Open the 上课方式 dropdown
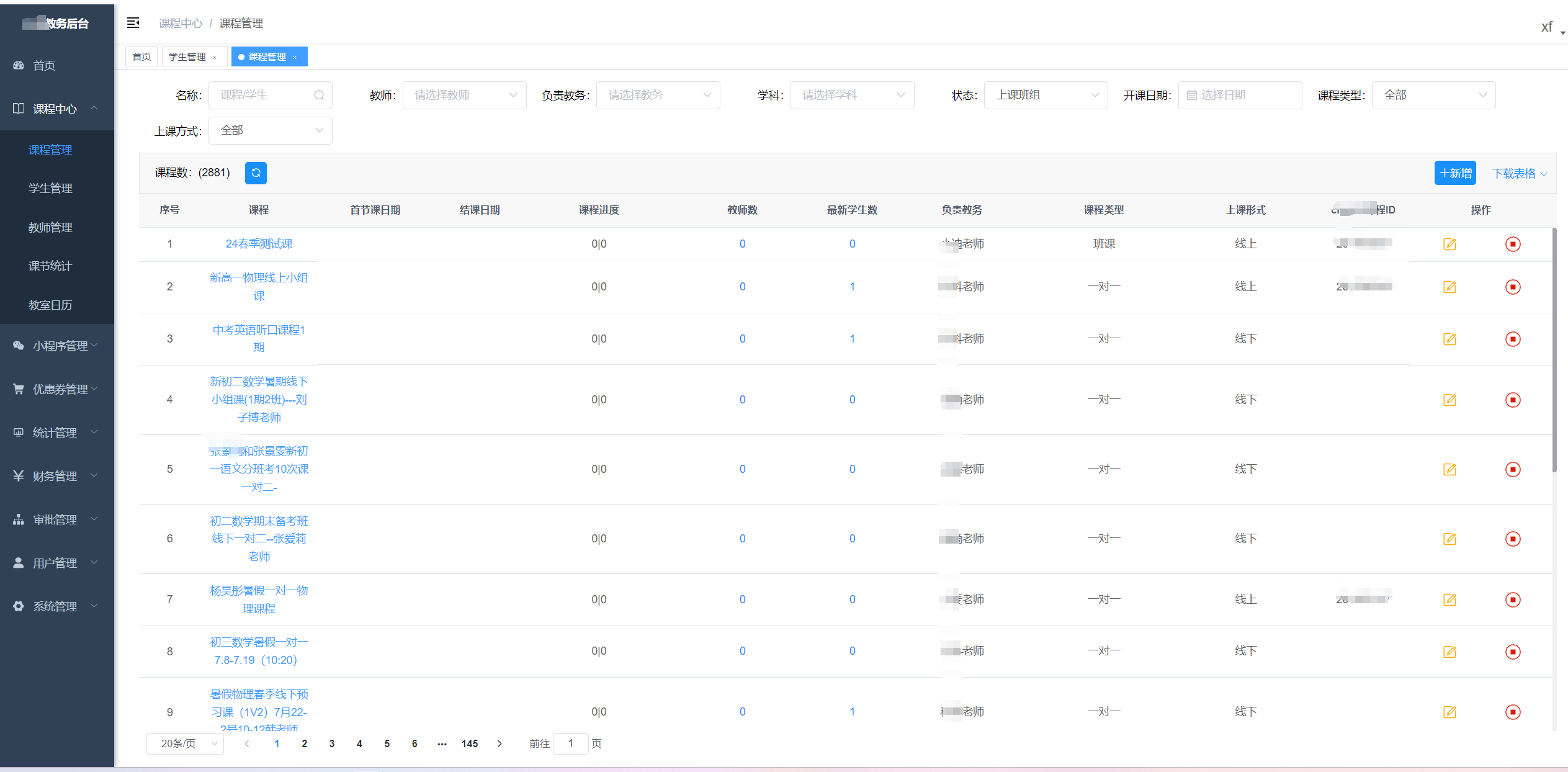Screen dimensions: 1568x772 (270, 130)
